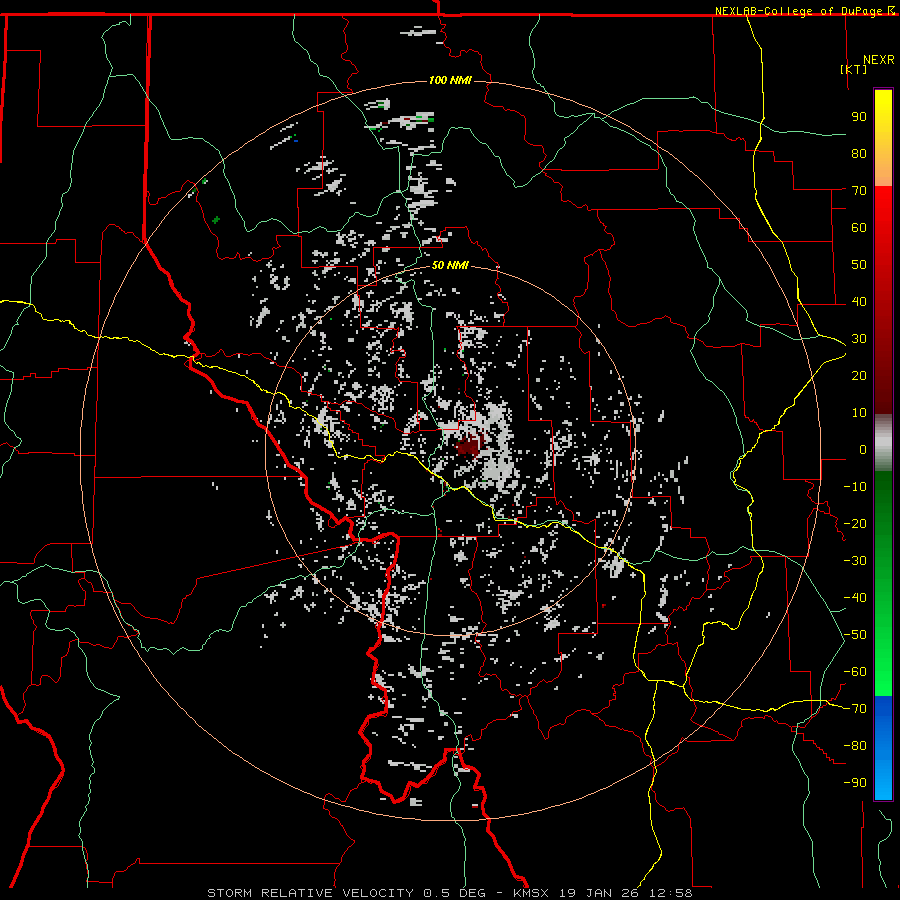Click the -60 value on the velocity scale
This screenshot has height=900, width=900.
[855, 672]
